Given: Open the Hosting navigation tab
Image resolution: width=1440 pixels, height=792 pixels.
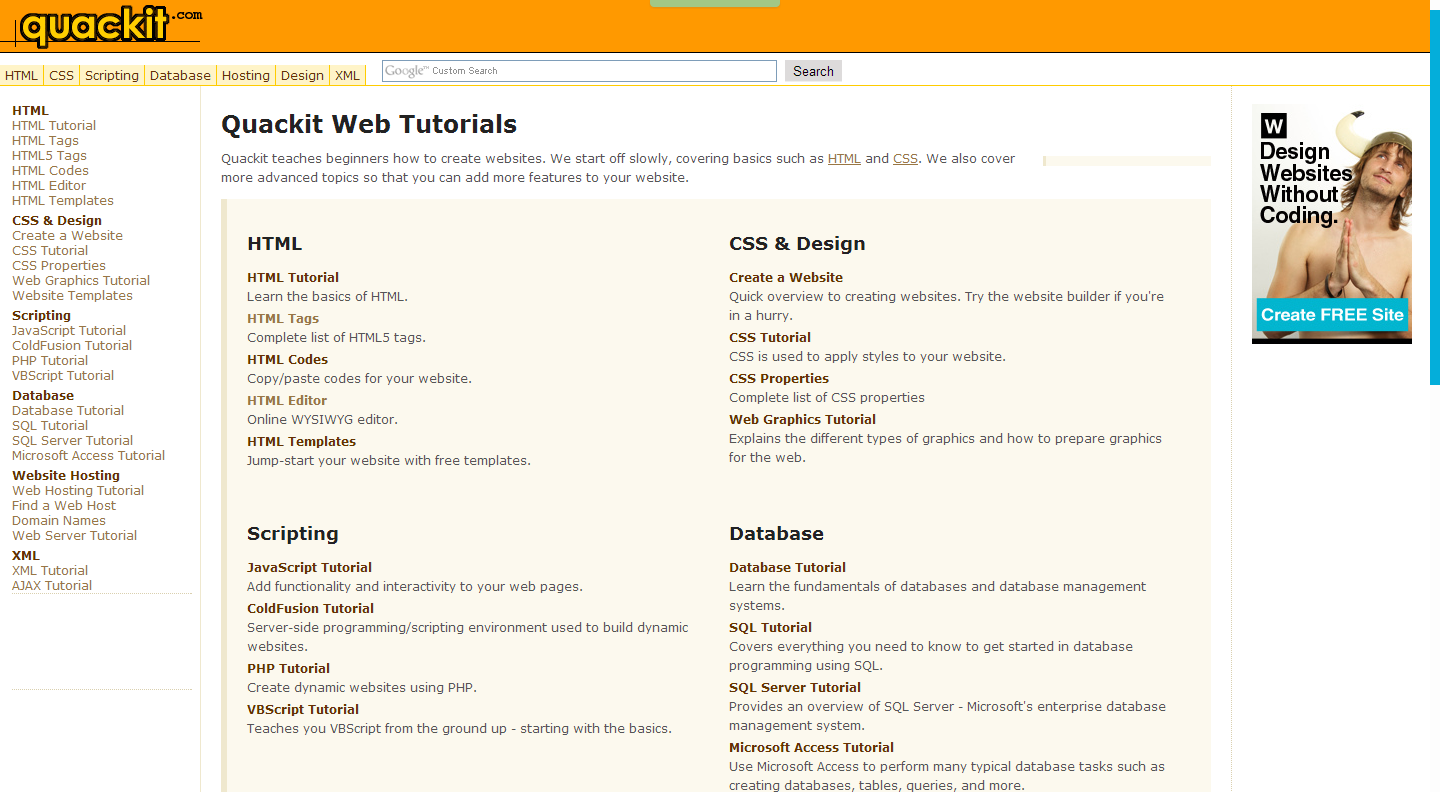Looking at the screenshot, I should 246,75.
